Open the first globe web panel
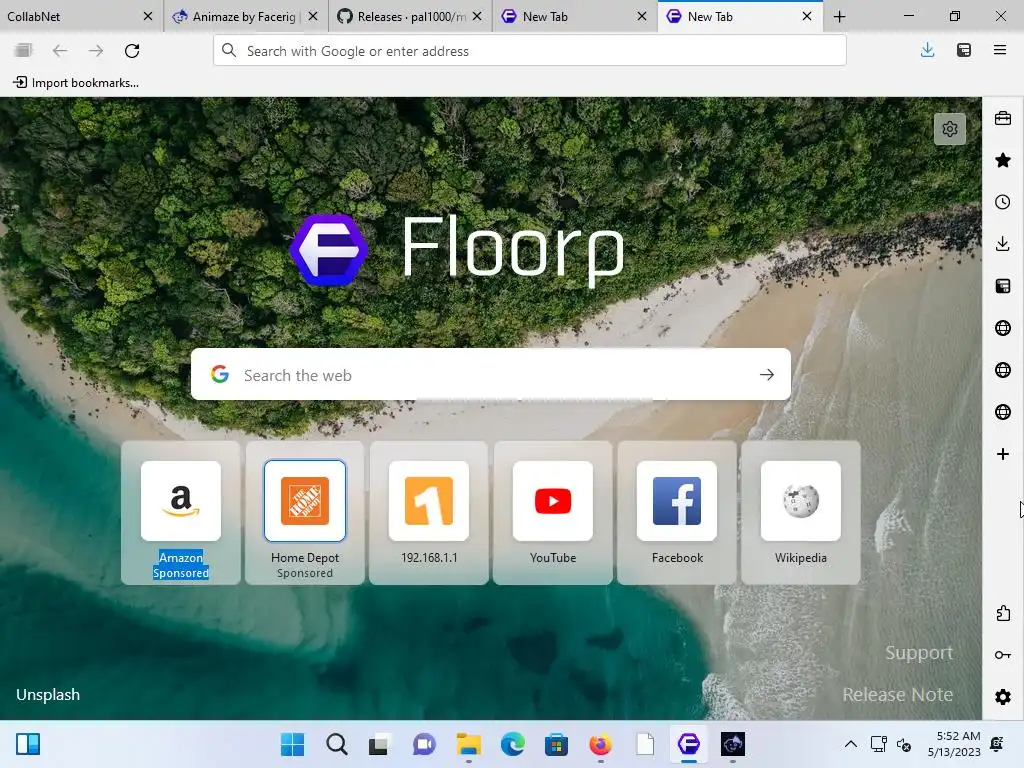 1002,328
